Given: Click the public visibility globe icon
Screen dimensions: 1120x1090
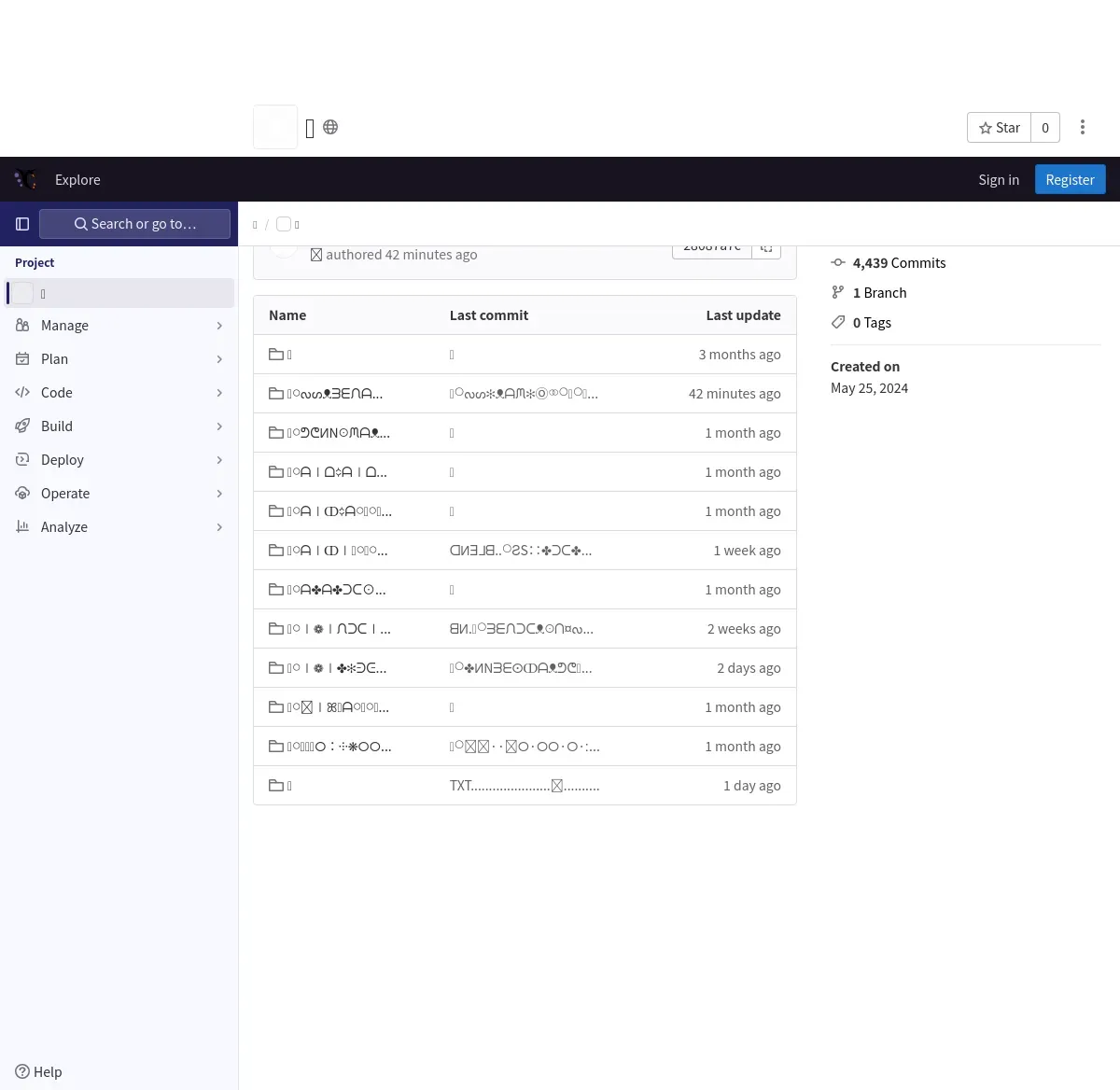Looking at the screenshot, I should click(x=330, y=127).
